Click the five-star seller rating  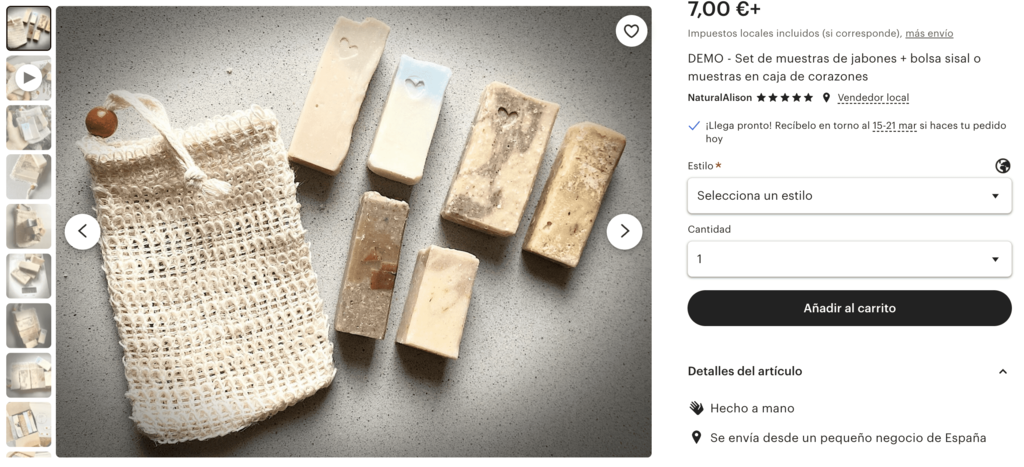point(785,98)
